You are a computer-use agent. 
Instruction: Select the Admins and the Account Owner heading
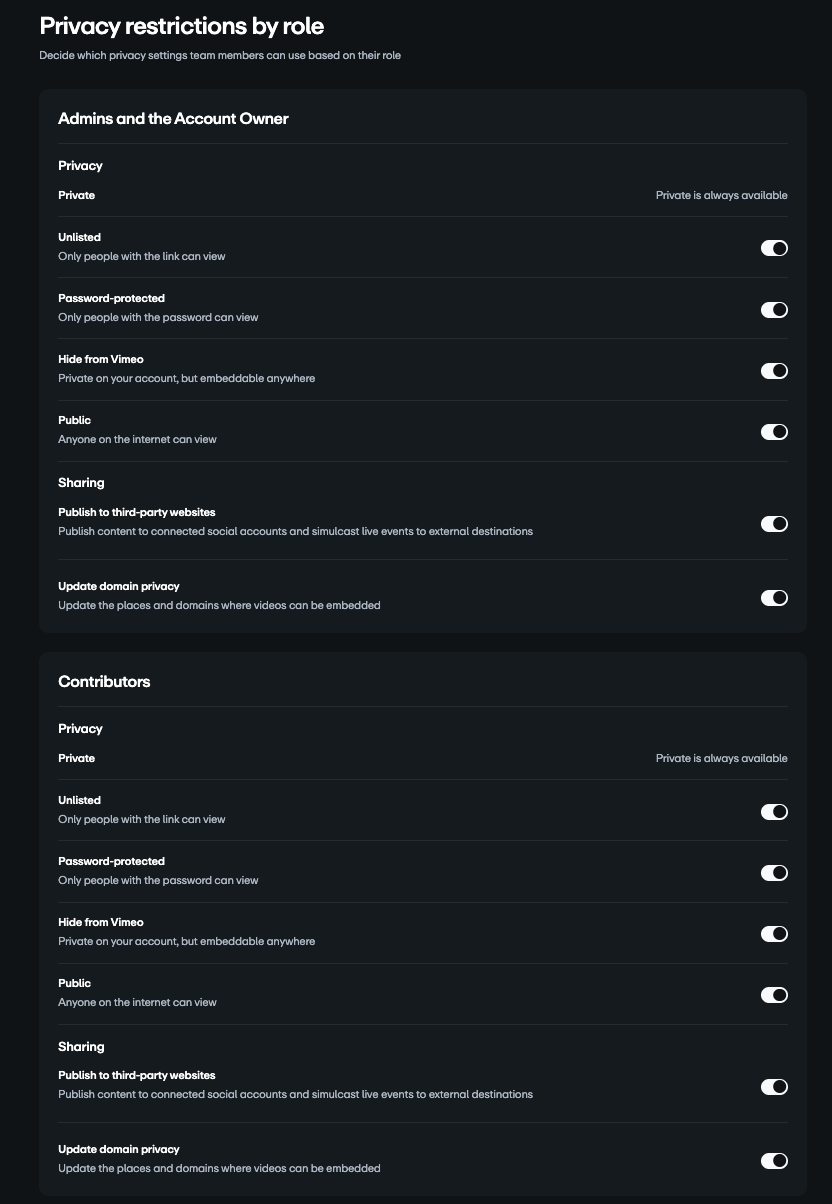point(173,119)
